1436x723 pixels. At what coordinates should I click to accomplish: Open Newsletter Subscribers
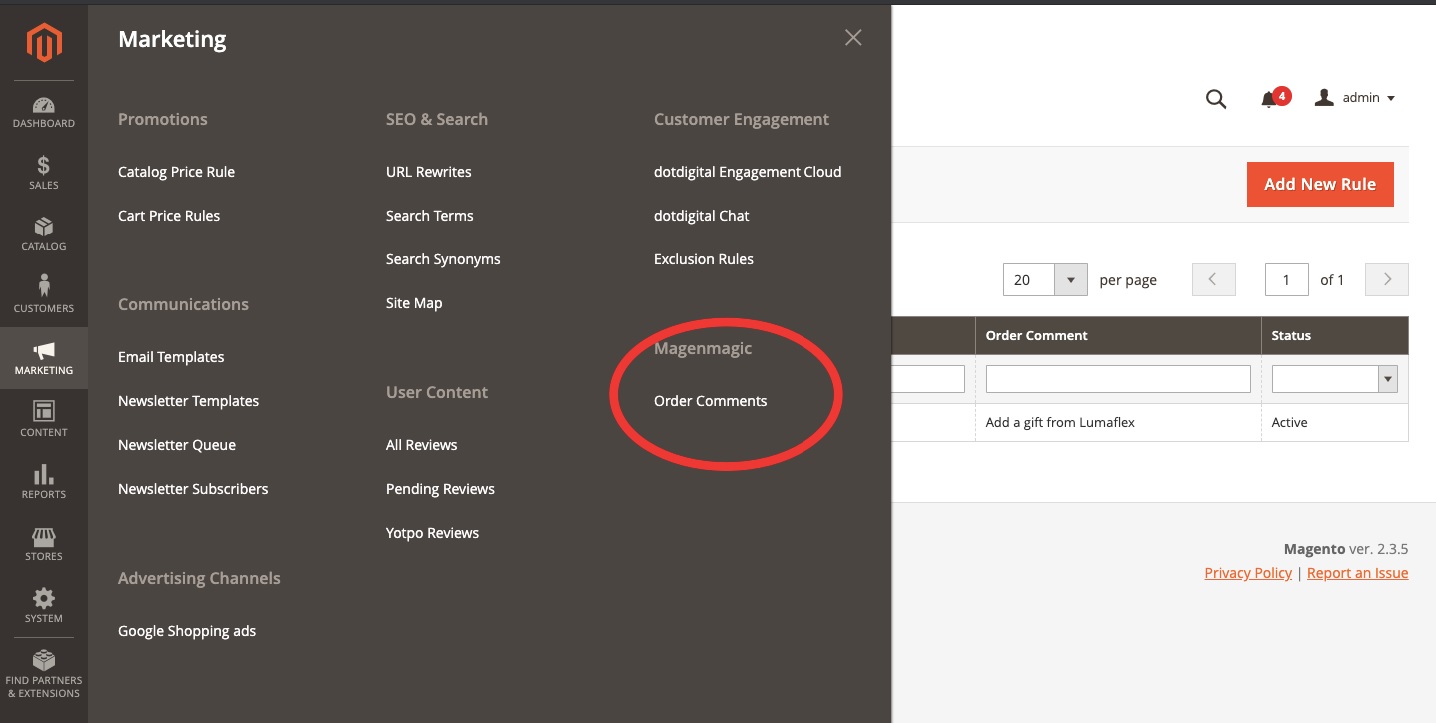(193, 489)
